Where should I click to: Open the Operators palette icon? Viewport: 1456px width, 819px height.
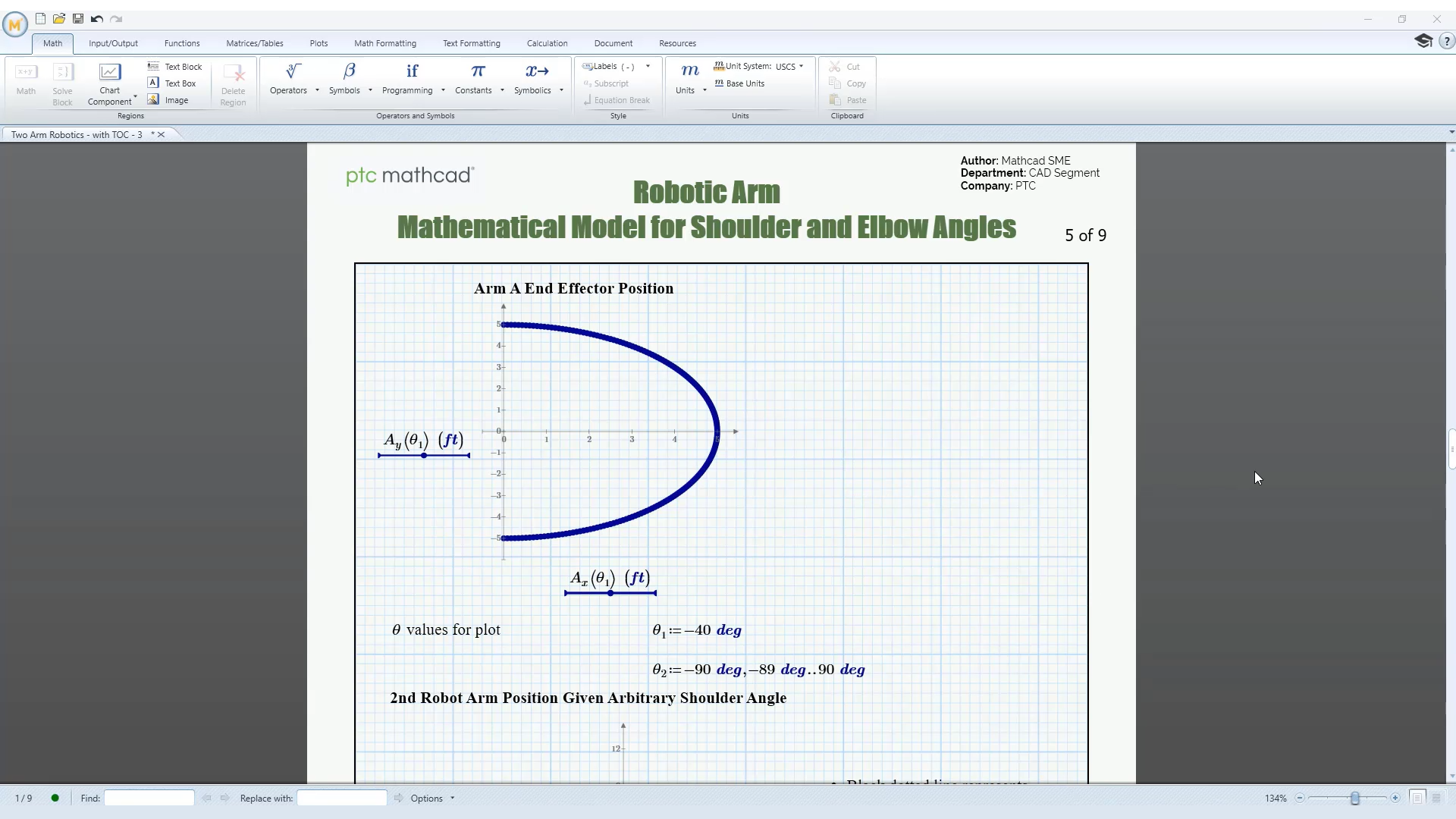coord(293,73)
